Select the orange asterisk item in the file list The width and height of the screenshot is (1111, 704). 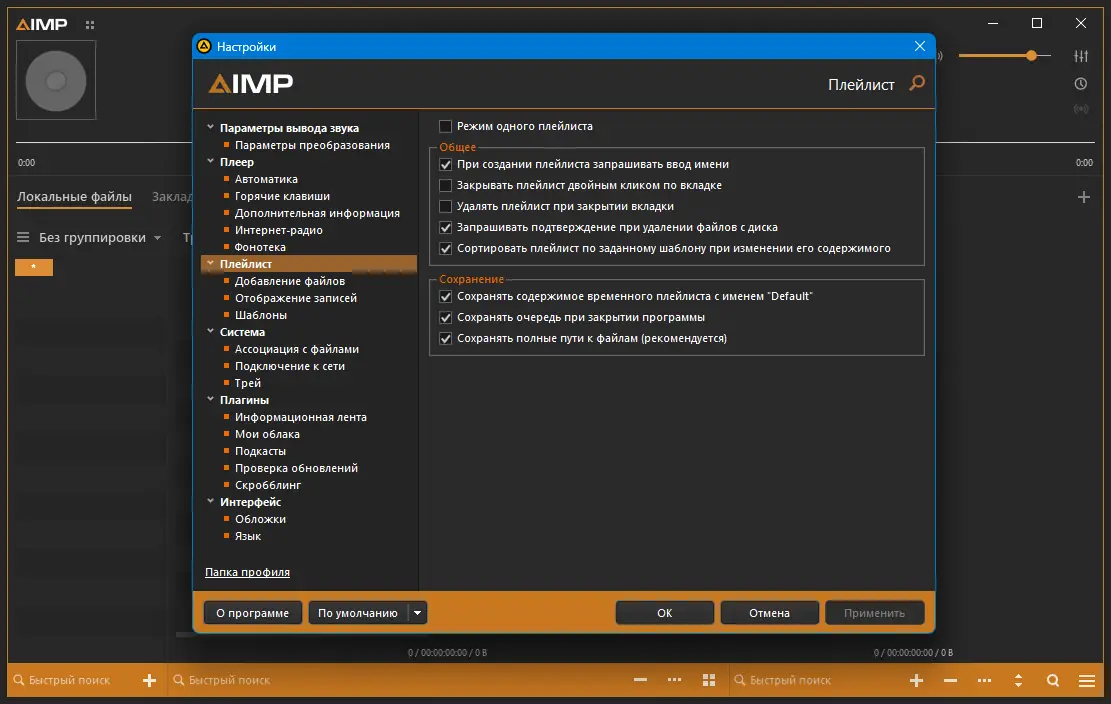point(34,267)
